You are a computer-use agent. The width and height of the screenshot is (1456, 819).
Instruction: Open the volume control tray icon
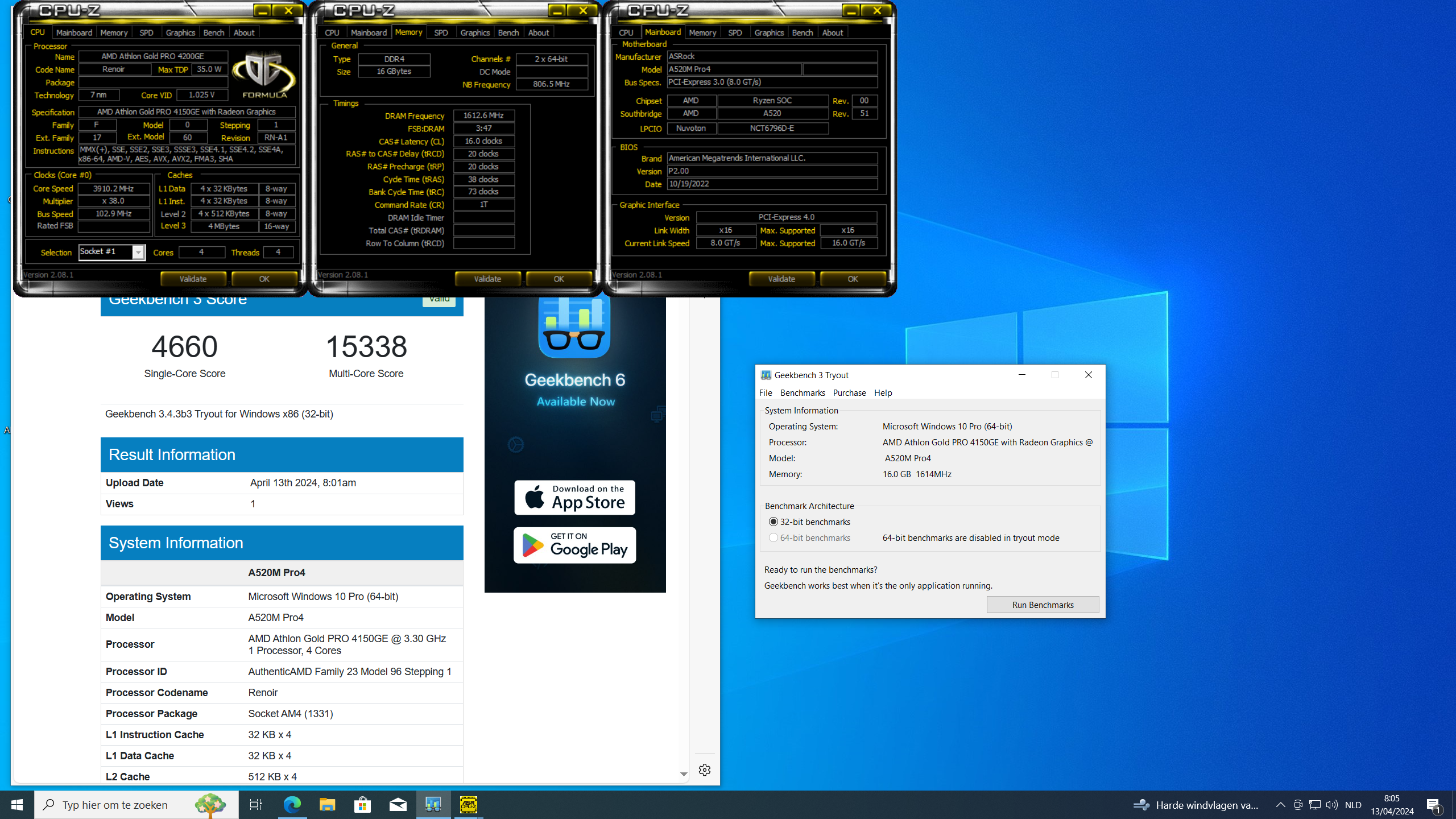click(1331, 805)
